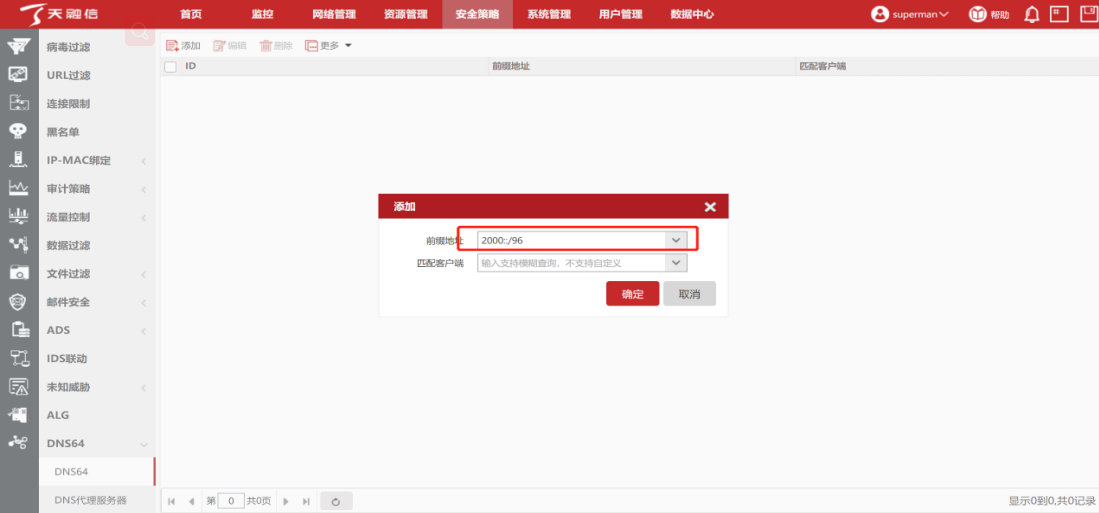Open the 匹配客户端 dropdown arrow
The height and width of the screenshot is (513, 1099).
tap(676, 263)
